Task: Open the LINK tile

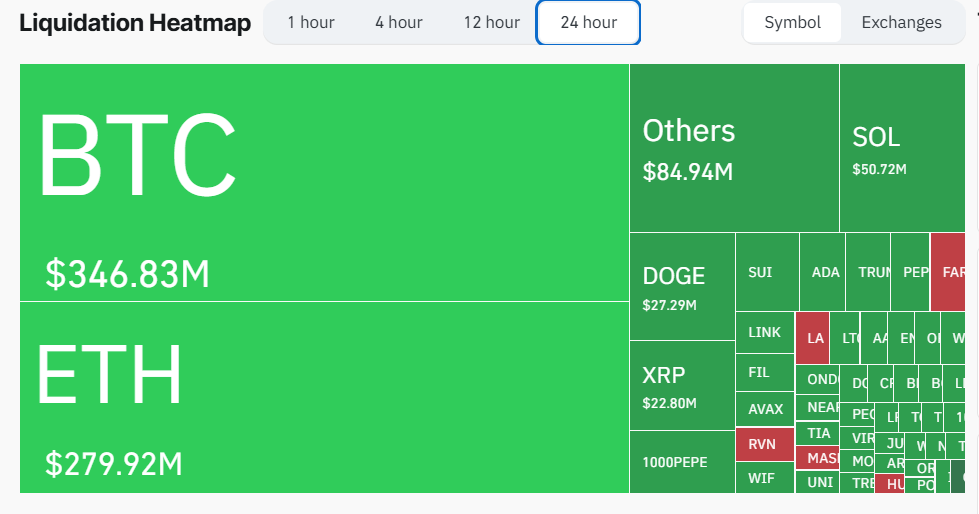Action: pos(764,332)
